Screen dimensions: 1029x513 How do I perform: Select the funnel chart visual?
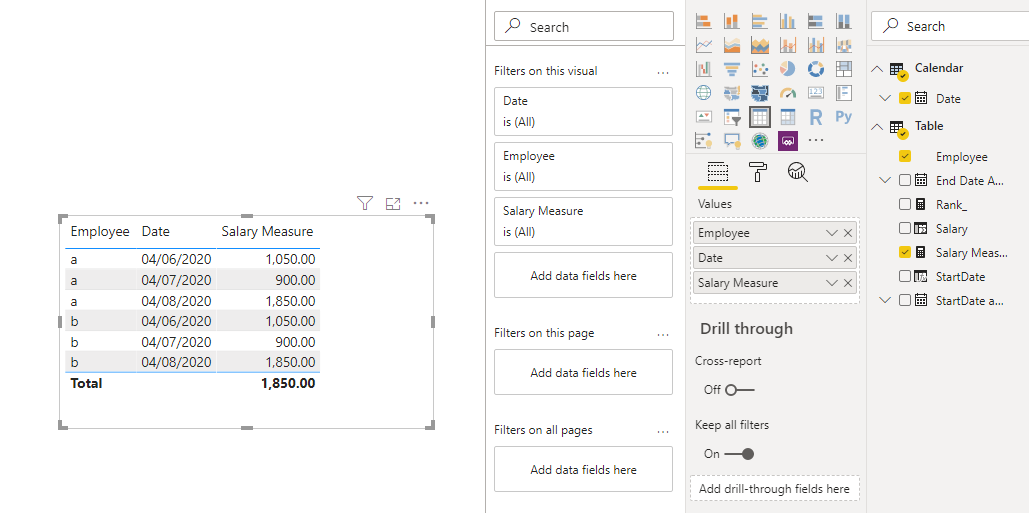coord(732,68)
